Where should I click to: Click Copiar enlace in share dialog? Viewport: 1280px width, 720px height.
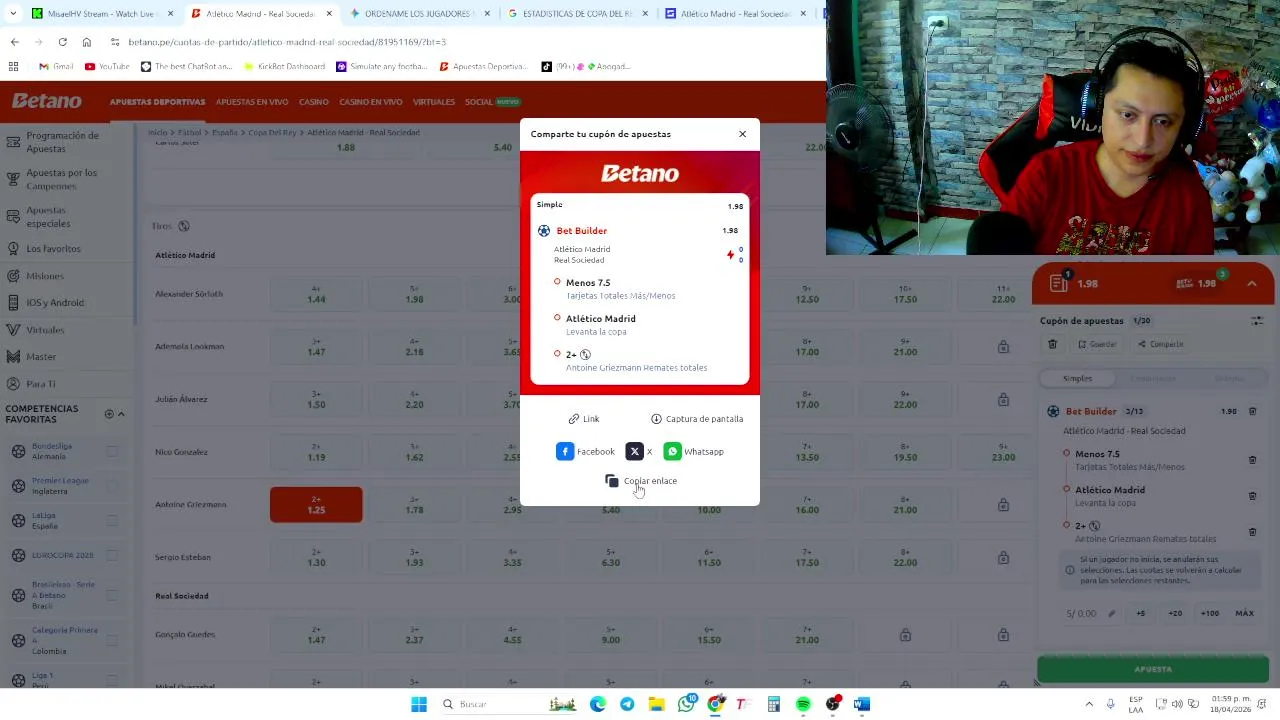point(641,481)
